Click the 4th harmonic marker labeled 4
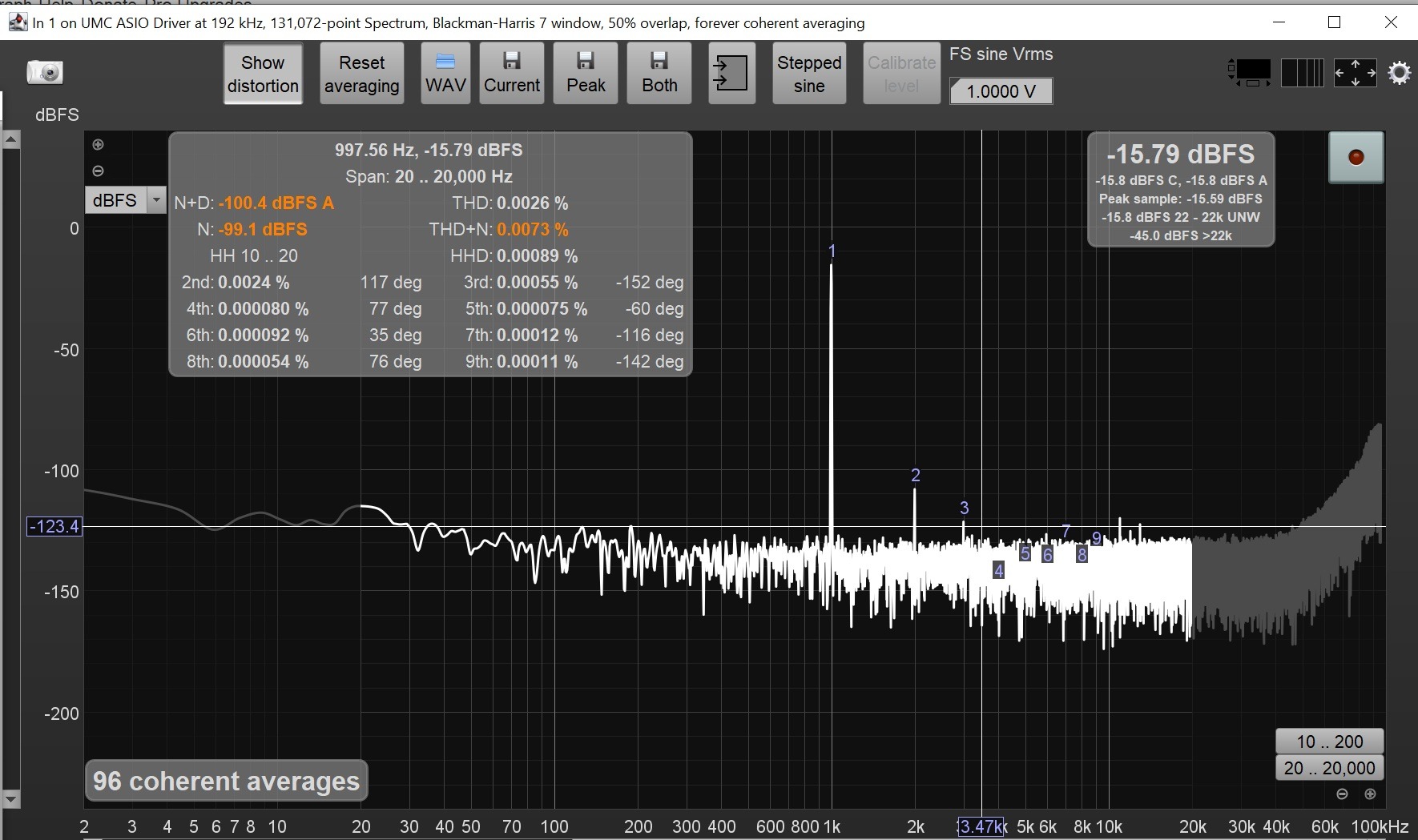This screenshot has width=1418, height=840. click(x=998, y=570)
